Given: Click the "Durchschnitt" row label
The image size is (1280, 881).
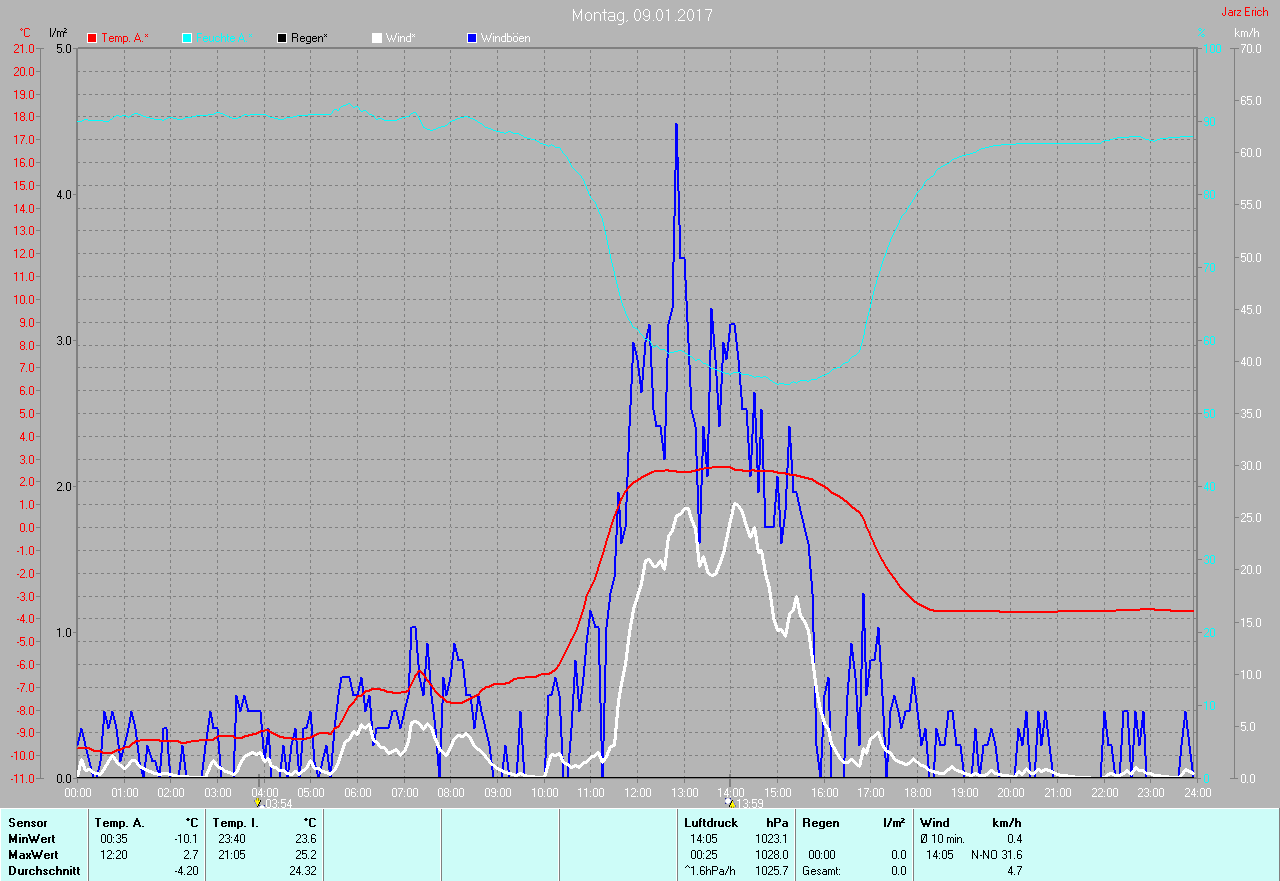Looking at the screenshot, I should [x=44, y=871].
